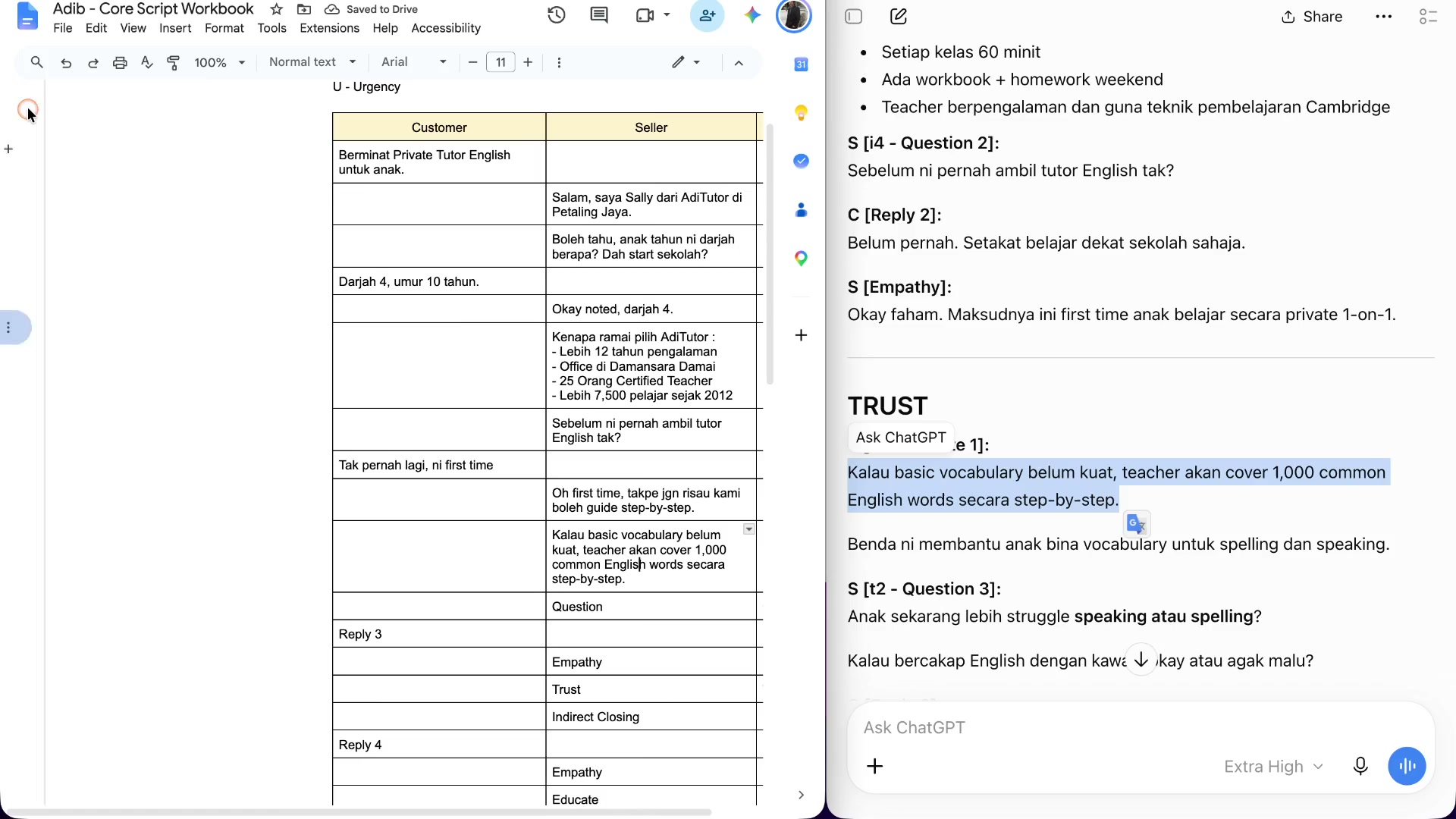Viewport: 1456px width, 819px height.
Task: Open Google Keep lightbulb side icon
Action: click(801, 113)
